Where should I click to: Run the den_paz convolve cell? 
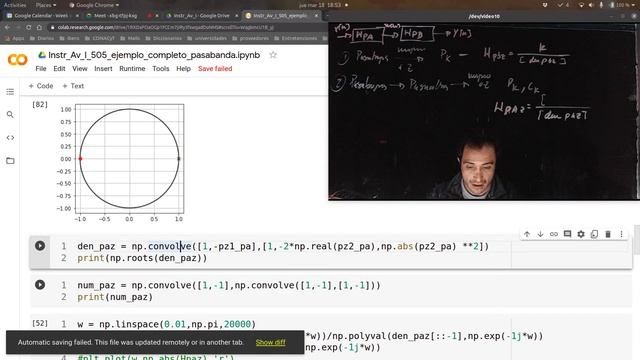pos(40,246)
